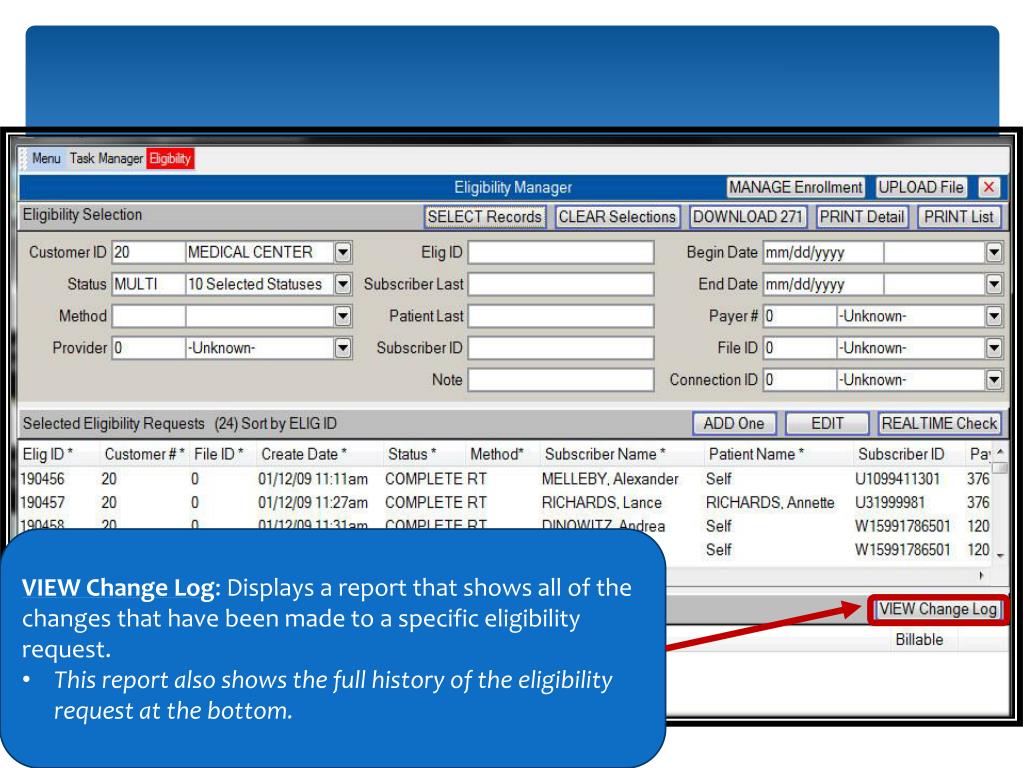Click PRINT List button
The height and width of the screenshot is (768, 1024).
coord(959,217)
